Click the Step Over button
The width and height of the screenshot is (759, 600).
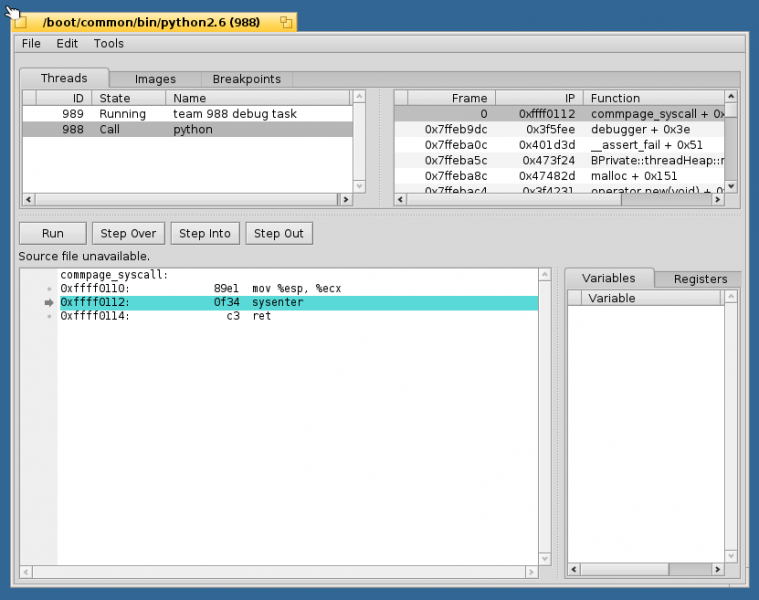pos(128,233)
